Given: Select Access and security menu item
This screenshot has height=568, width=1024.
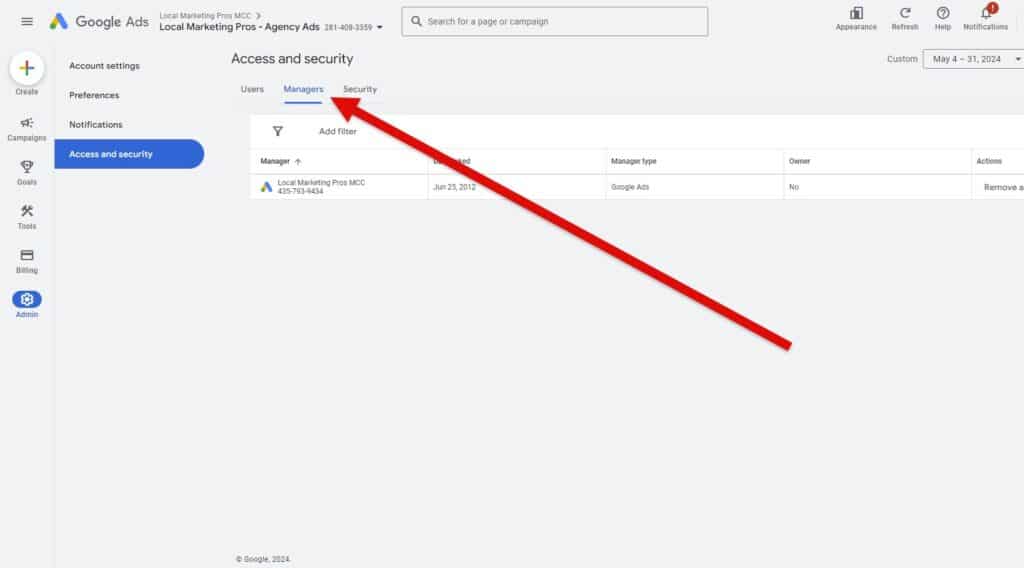Looking at the screenshot, I should (x=129, y=154).
